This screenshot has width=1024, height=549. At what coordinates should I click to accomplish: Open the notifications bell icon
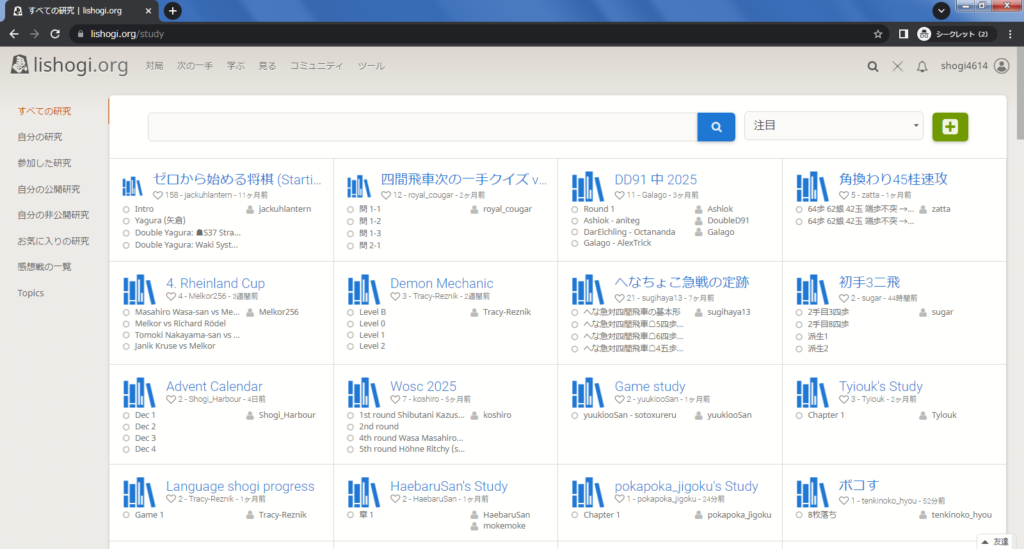[x=921, y=66]
